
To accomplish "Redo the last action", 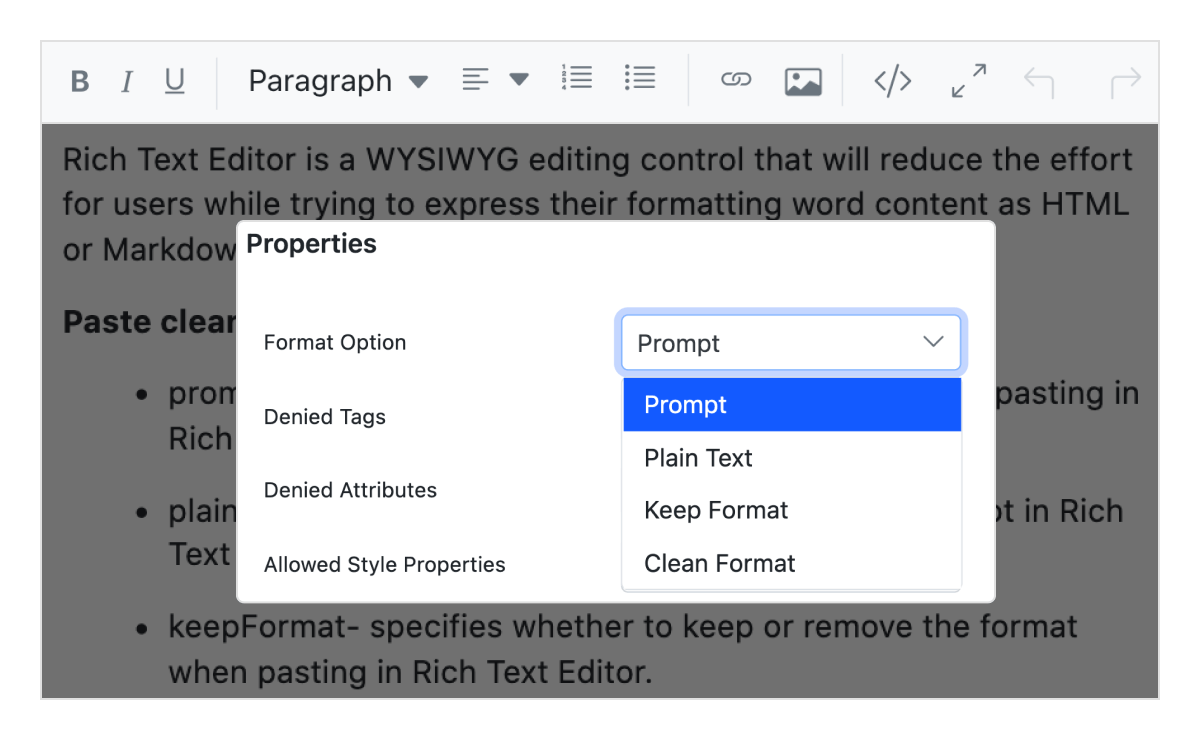I will pyautogui.click(x=1125, y=82).
